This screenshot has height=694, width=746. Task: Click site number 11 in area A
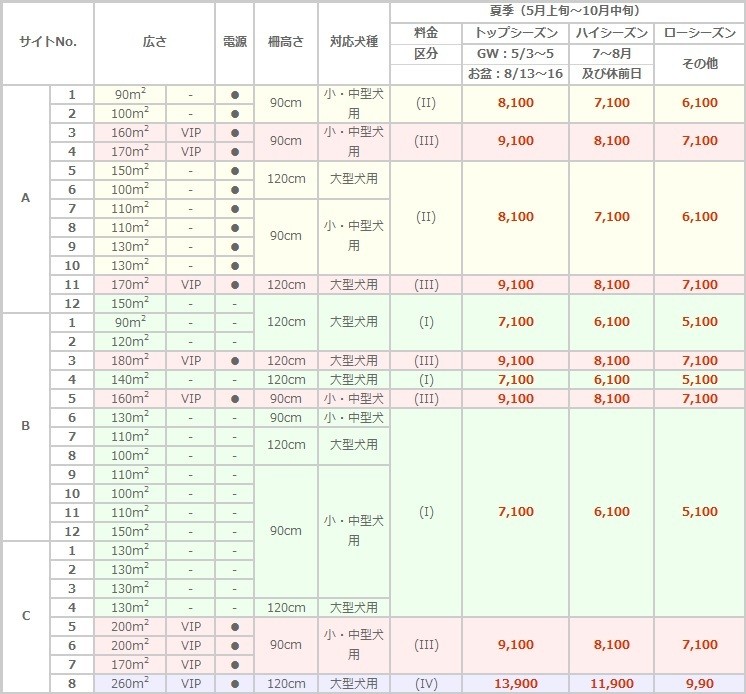pyautogui.click(x=72, y=284)
